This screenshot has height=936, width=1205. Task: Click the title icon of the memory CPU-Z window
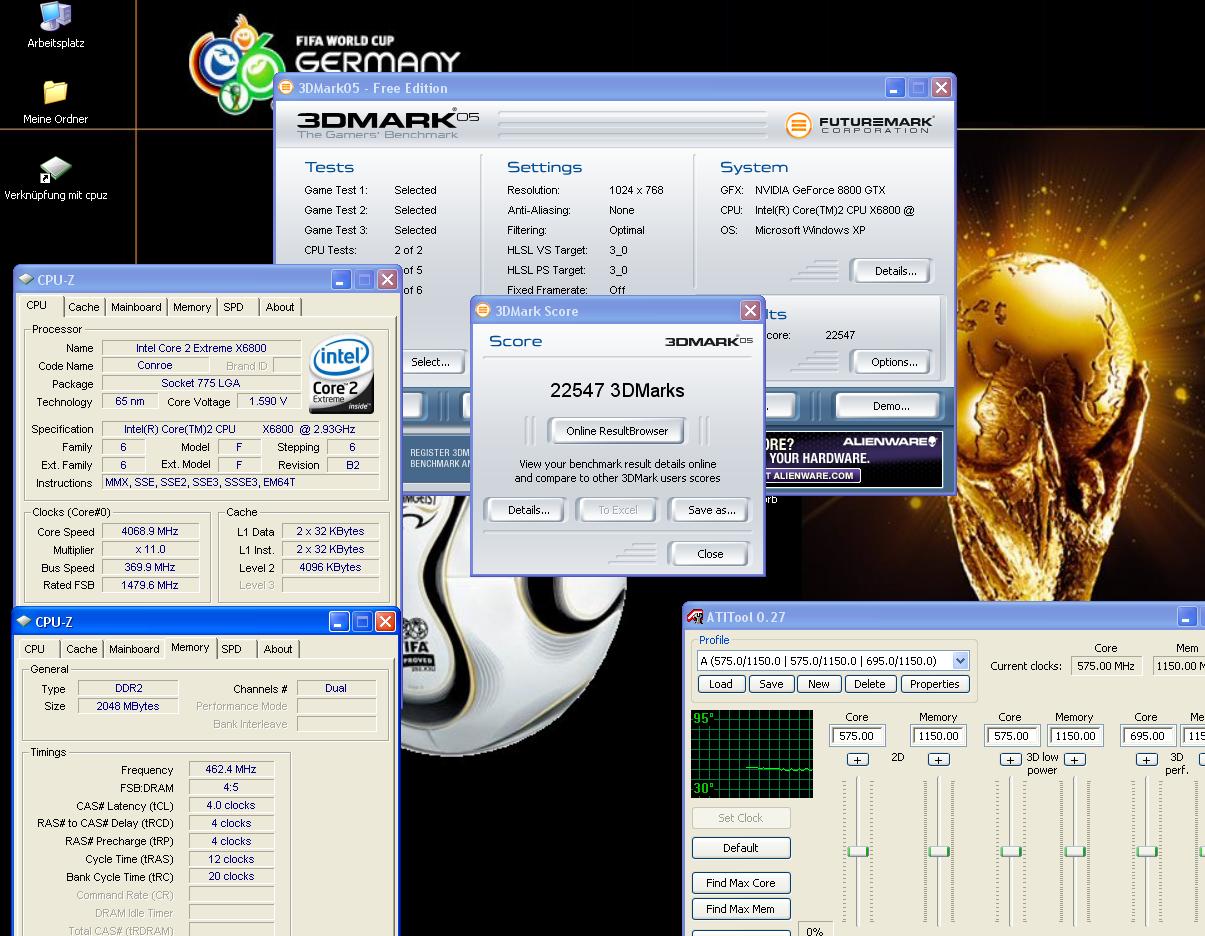coord(23,622)
